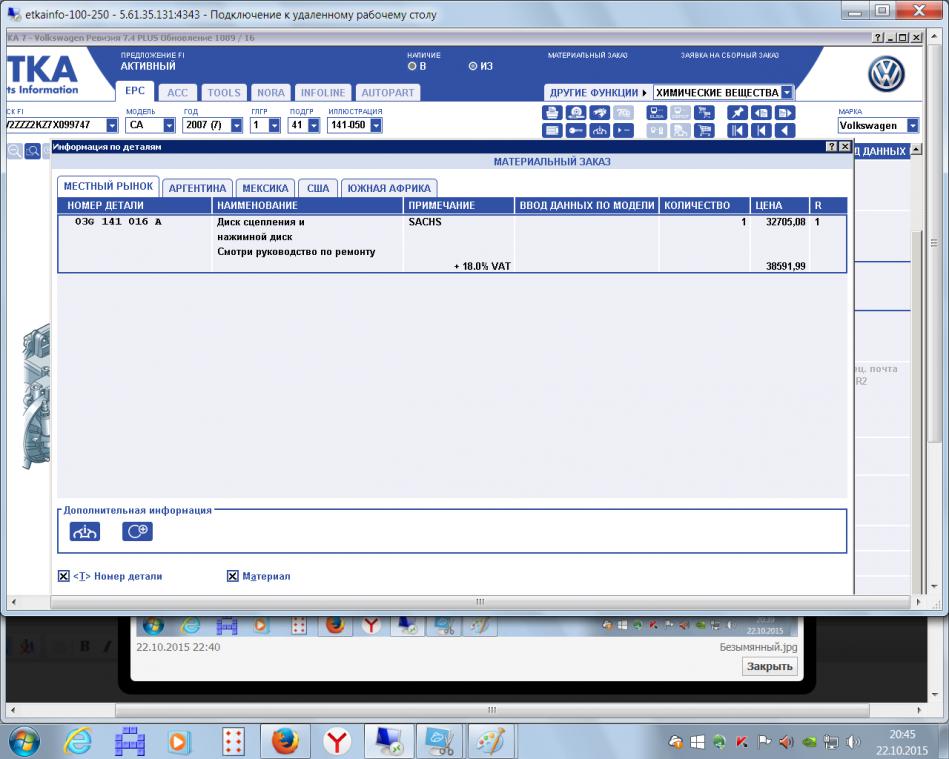Click the handshake icon in the toolbar
The image size is (949, 759).
599,113
